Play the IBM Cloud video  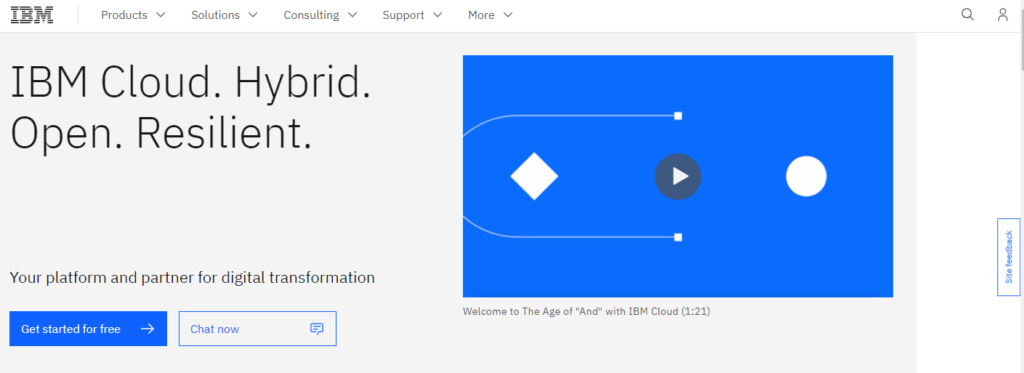tap(678, 176)
